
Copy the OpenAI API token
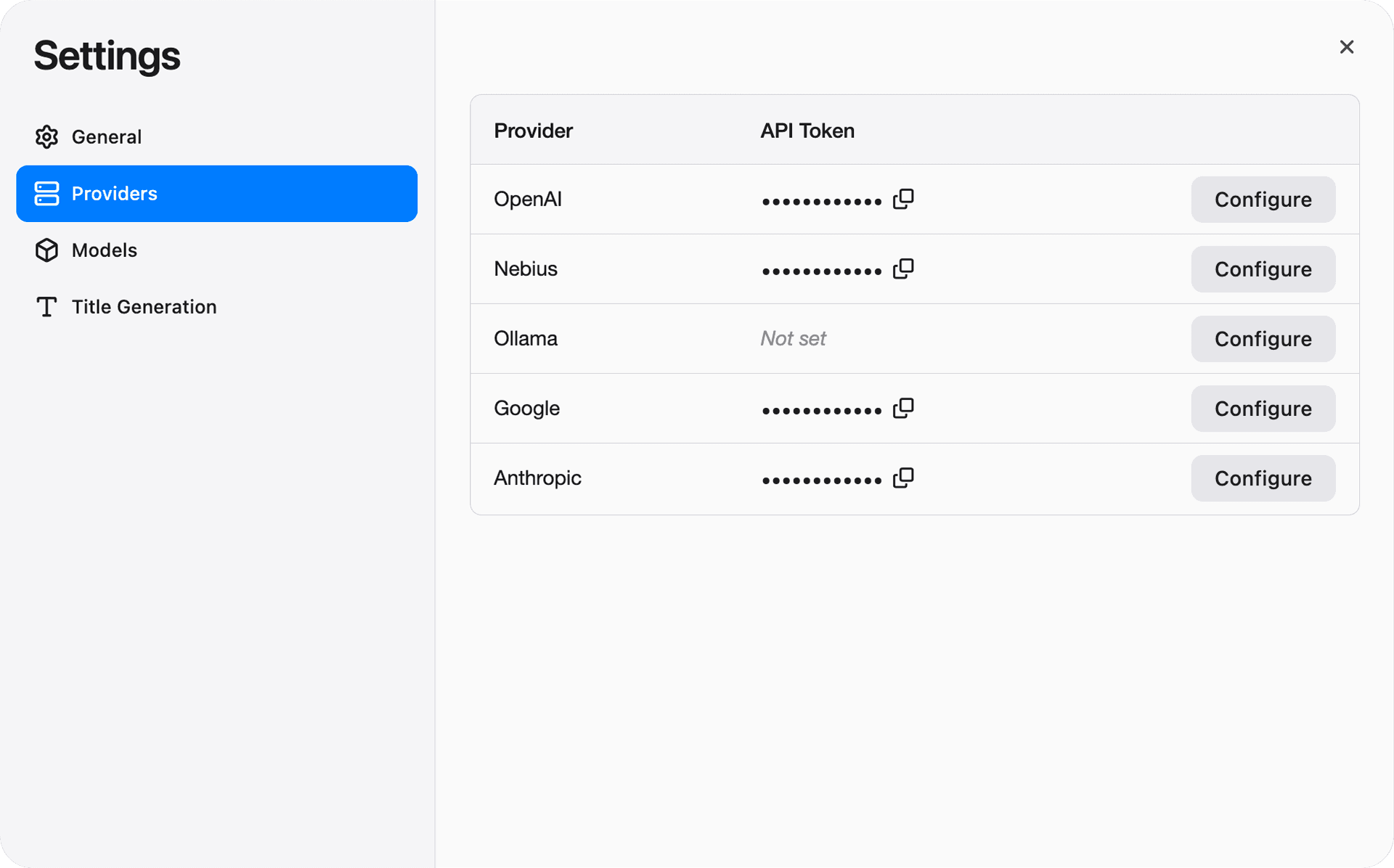[x=903, y=199]
